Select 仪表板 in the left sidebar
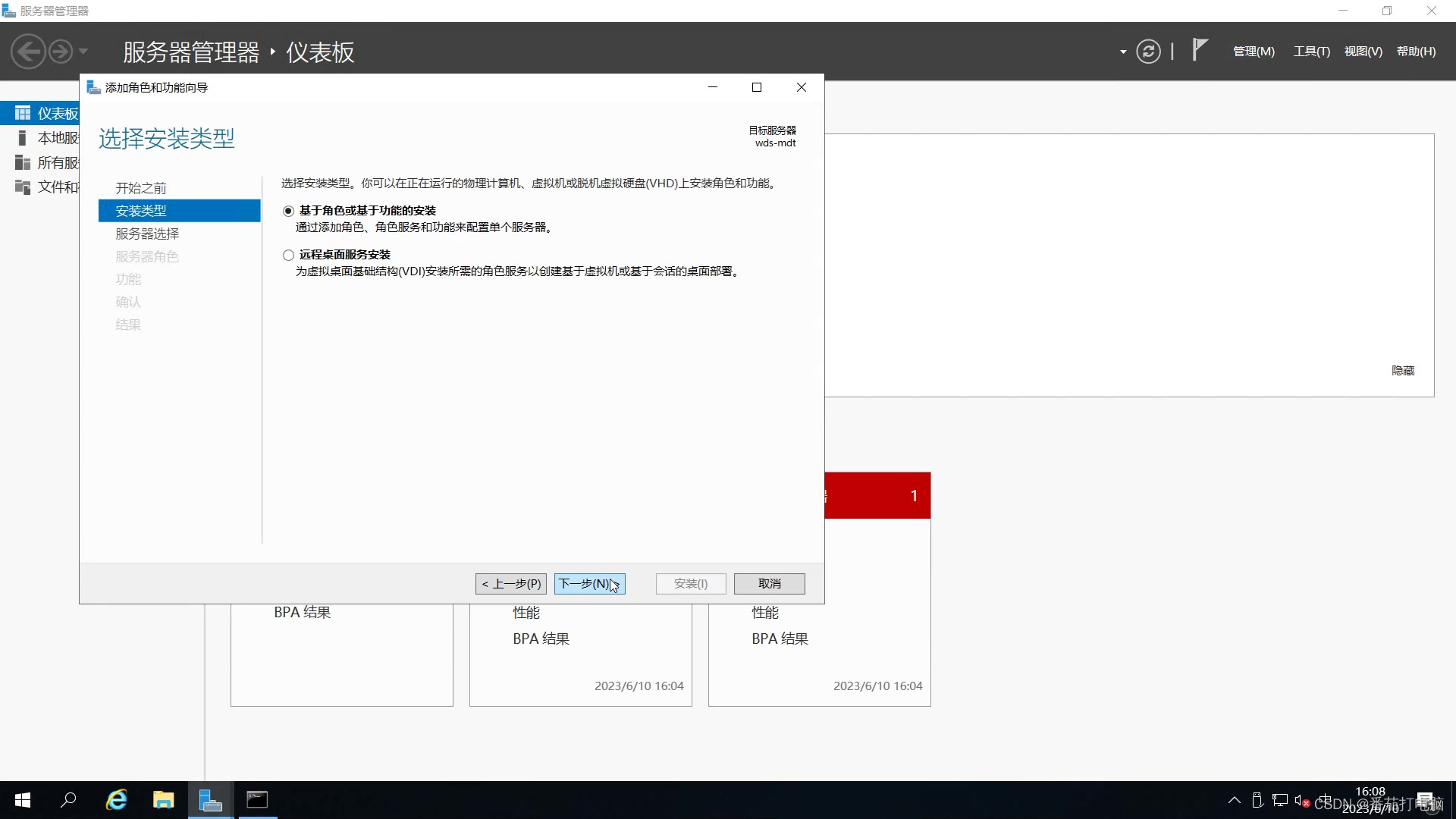The image size is (1456, 819). click(39, 113)
